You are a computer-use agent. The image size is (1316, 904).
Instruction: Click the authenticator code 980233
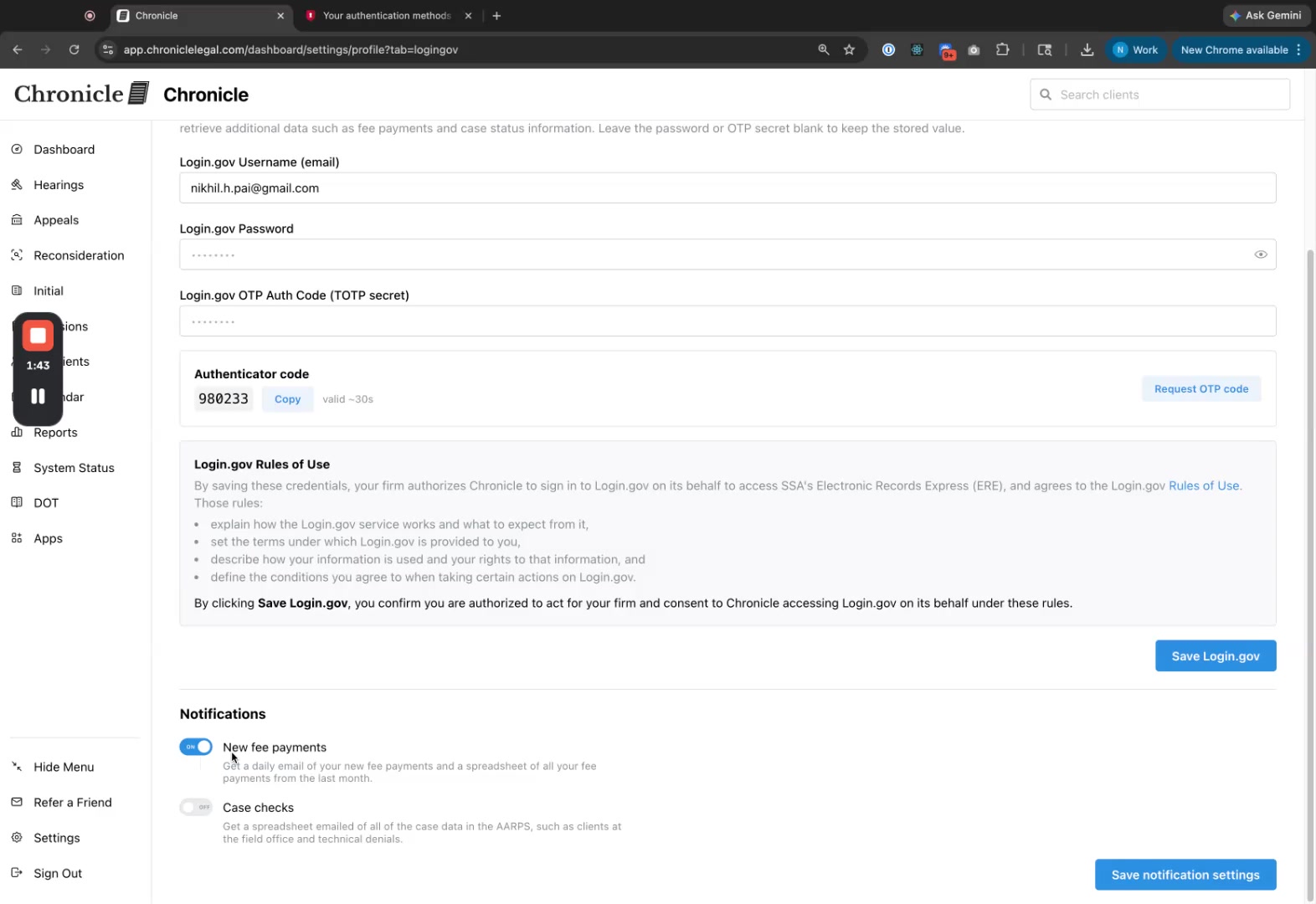[224, 399]
